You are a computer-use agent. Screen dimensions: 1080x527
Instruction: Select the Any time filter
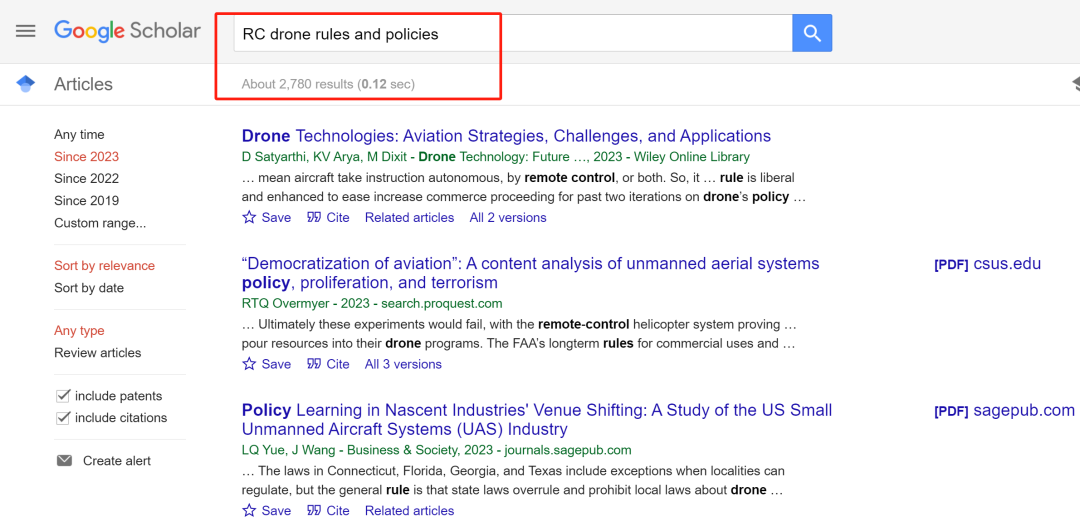pyautogui.click(x=79, y=135)
